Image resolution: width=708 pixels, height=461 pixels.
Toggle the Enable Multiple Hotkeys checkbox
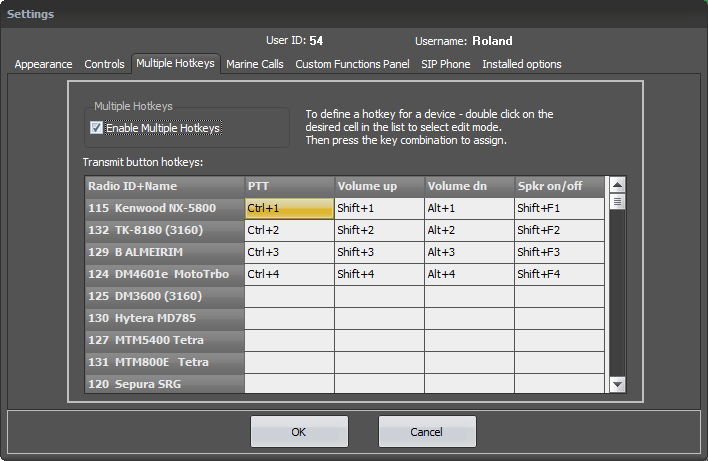point(96,128)
